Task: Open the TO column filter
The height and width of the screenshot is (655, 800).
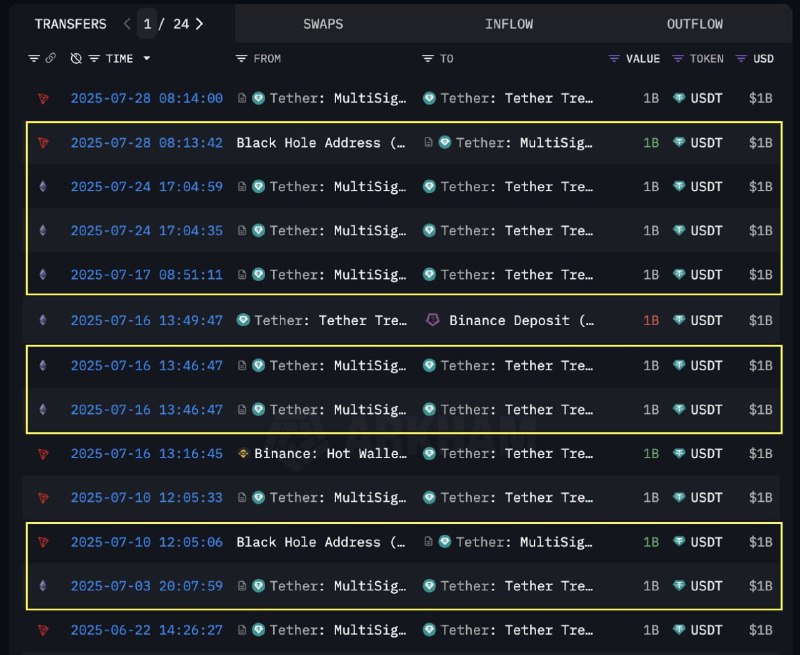Action: (428, 59)
